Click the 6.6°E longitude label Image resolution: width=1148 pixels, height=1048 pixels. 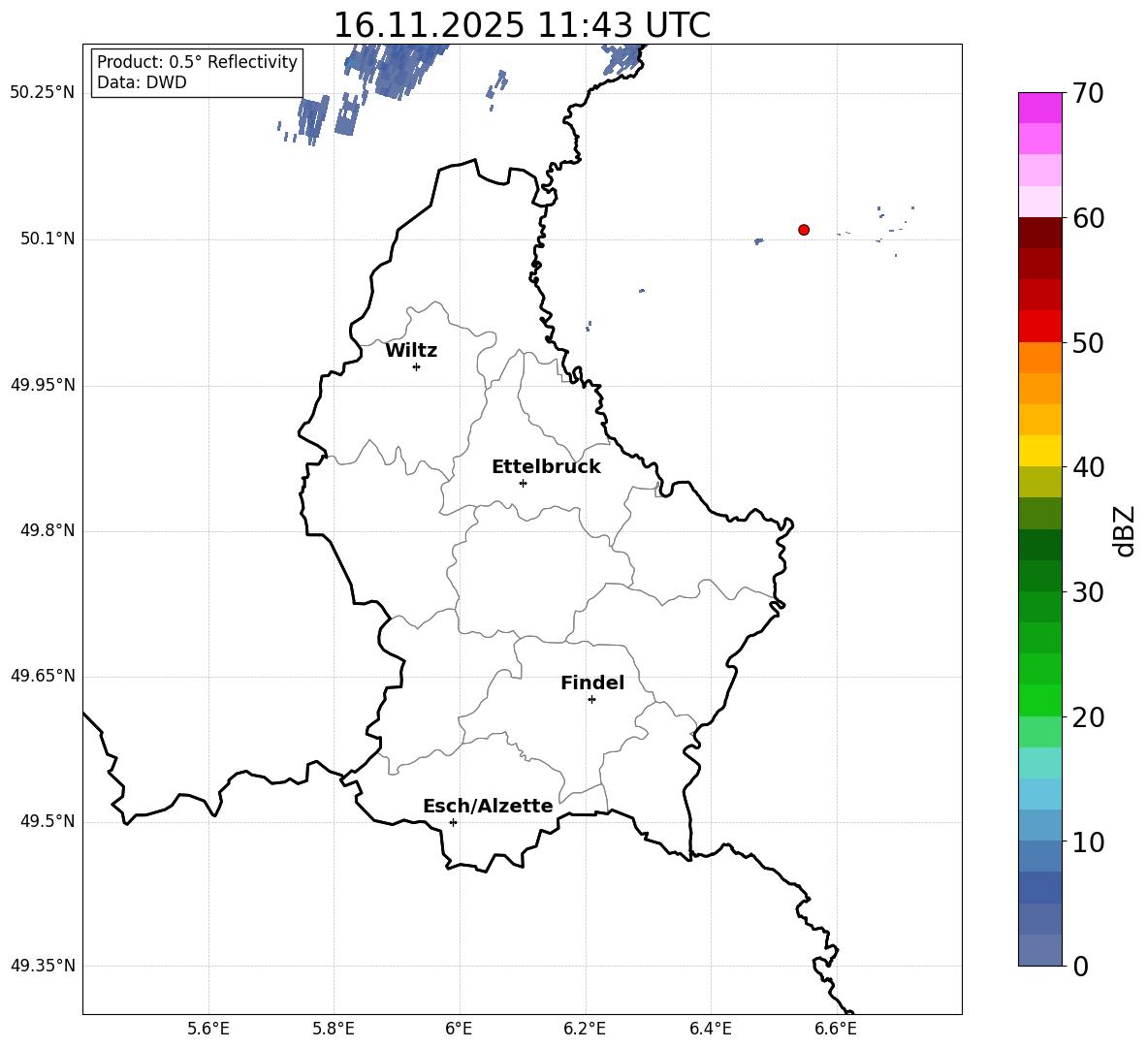pyautogui.click(x=836, y=1029)
